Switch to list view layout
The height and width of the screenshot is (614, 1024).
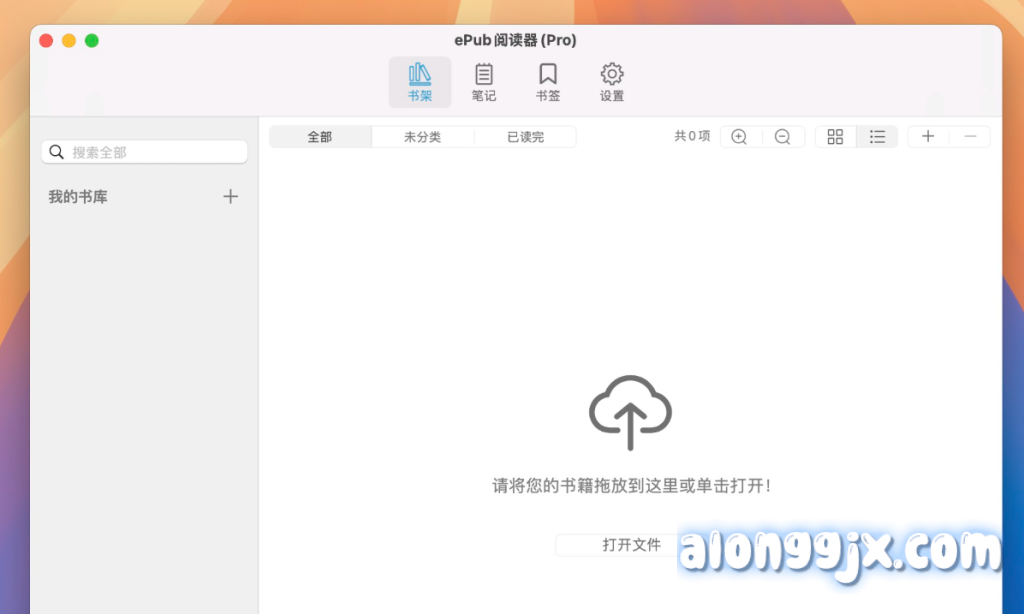(x=877, y=137)
